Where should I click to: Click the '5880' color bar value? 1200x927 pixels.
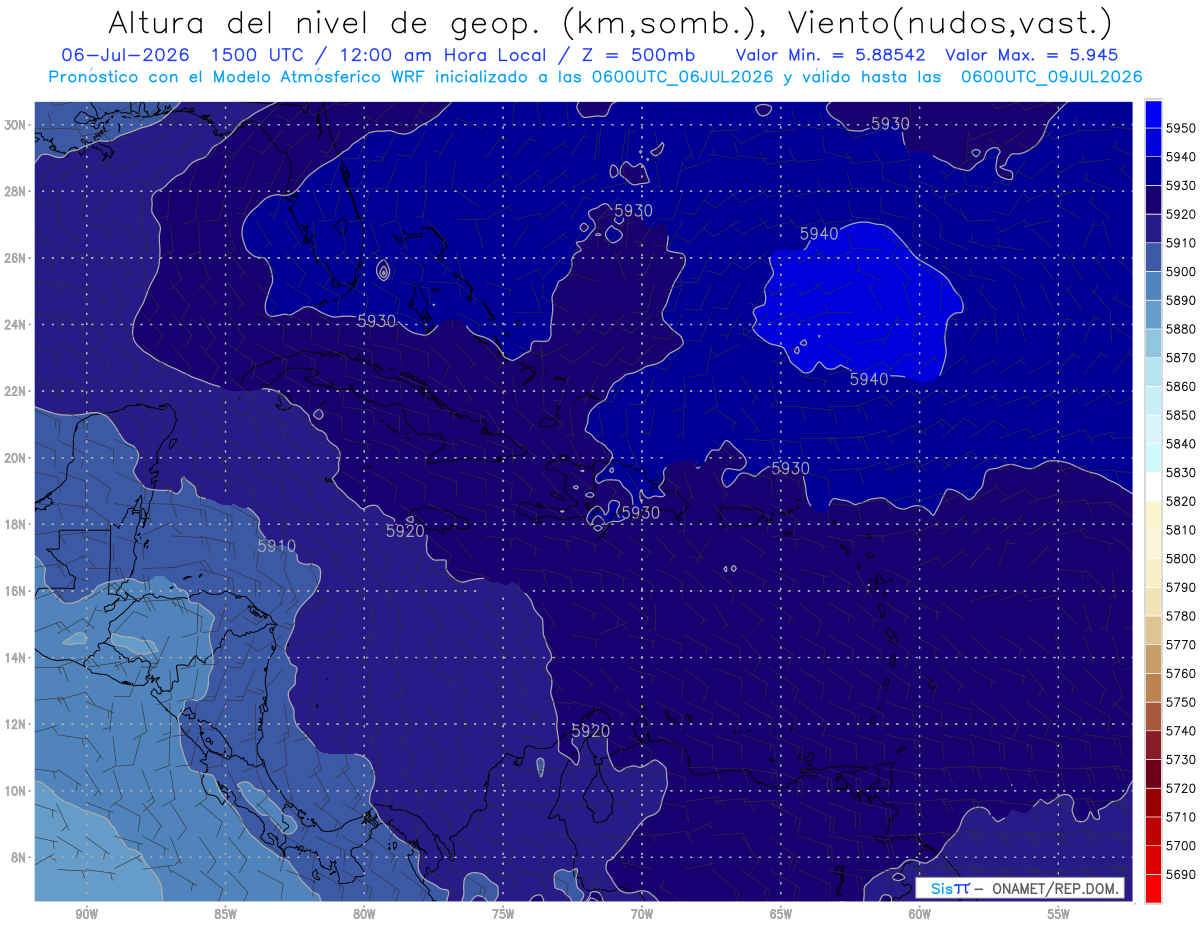pos(1180,329)
